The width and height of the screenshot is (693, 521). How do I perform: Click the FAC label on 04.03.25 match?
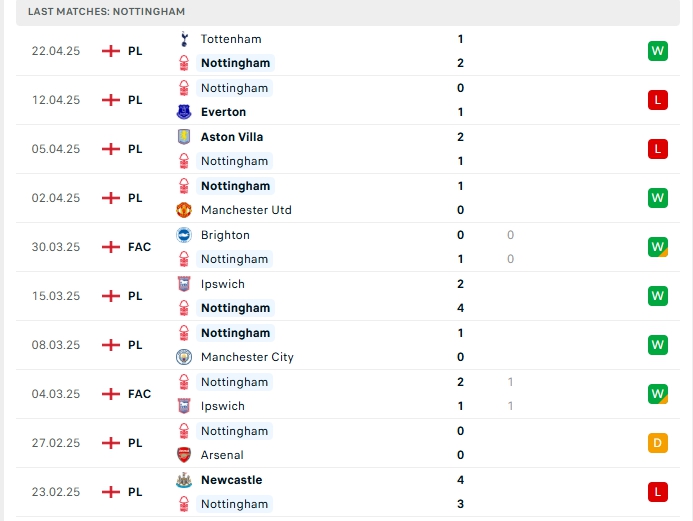click(140, 394)
